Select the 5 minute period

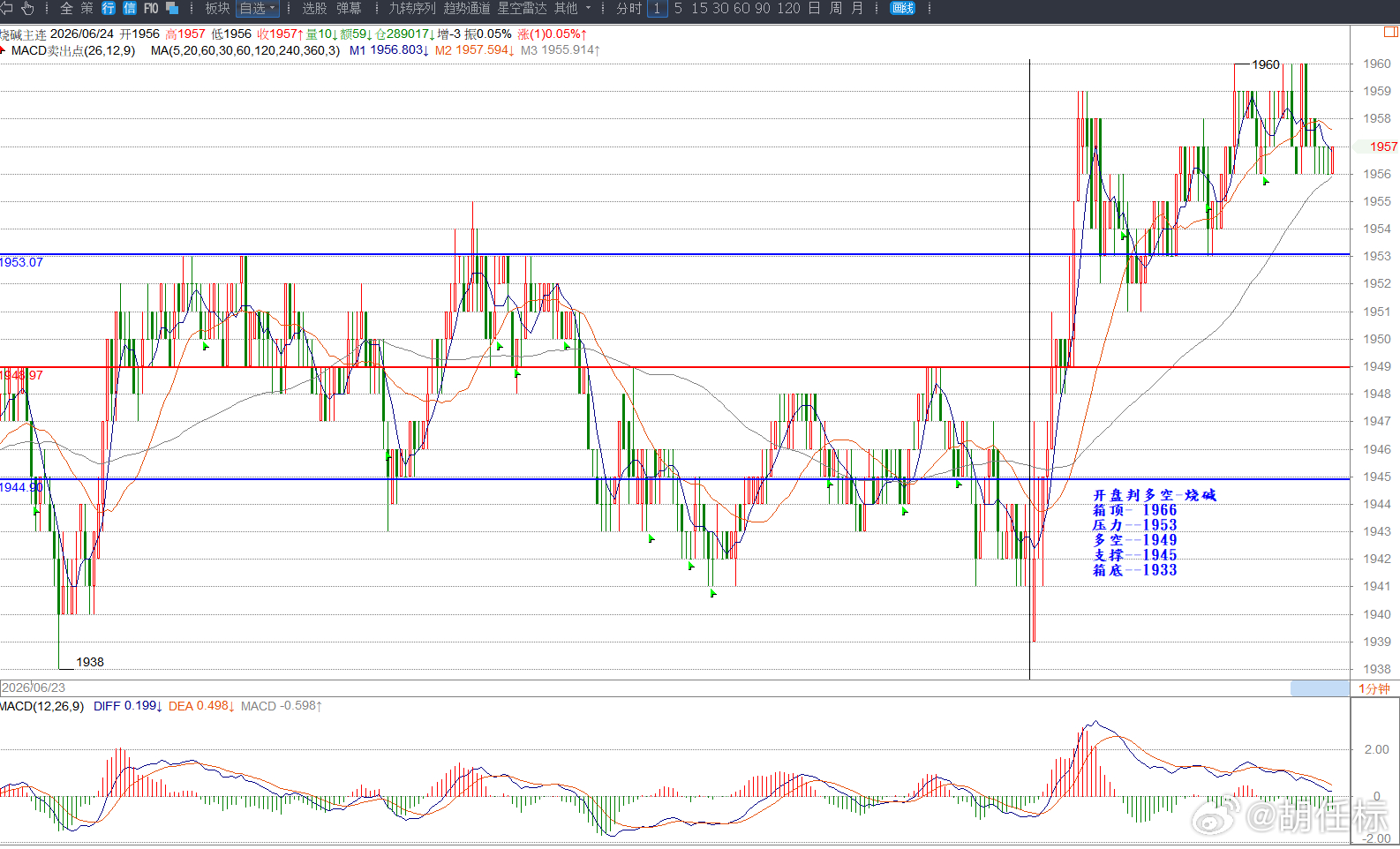click(x=678, y=8)
